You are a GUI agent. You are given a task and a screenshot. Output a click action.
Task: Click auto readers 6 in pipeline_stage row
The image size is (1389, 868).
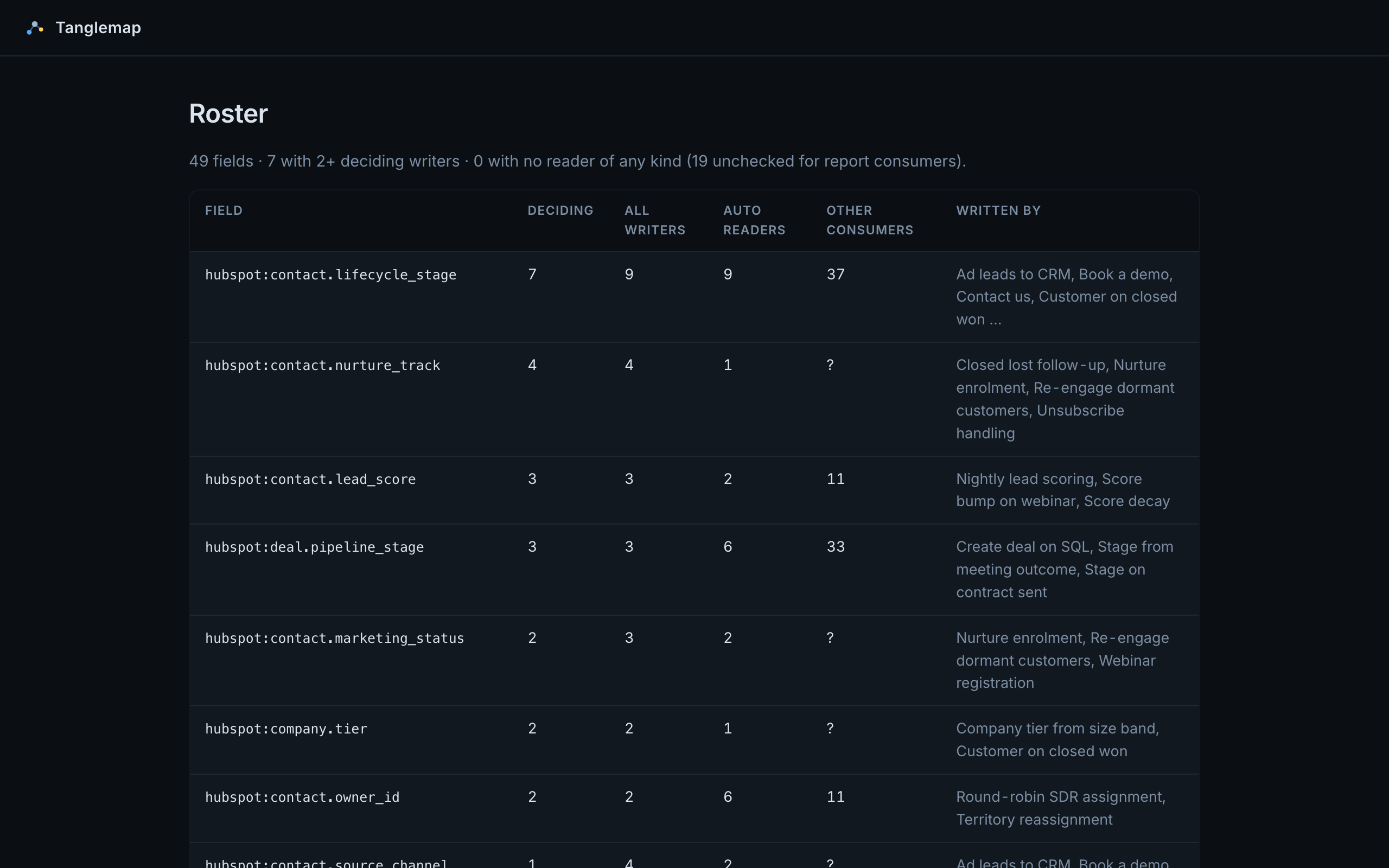point(728,546)
